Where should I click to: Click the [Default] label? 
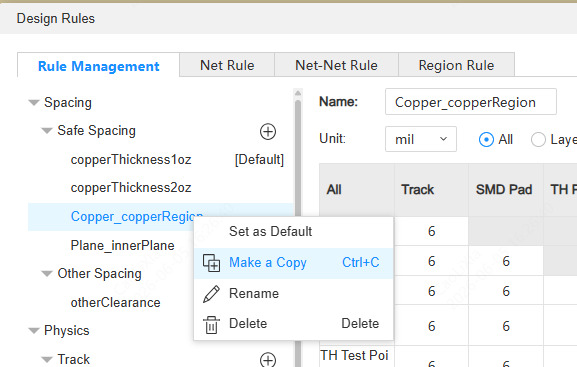coord(259,159)
